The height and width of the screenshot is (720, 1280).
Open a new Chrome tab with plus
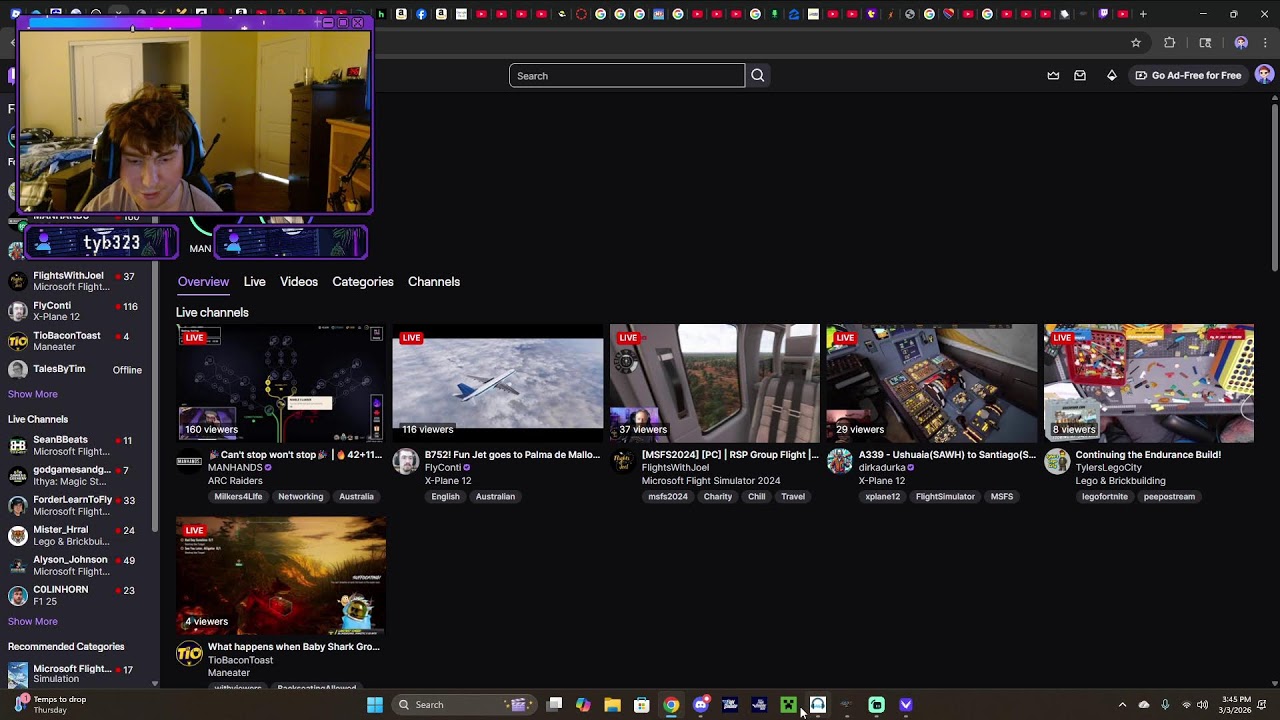[x=1143, y=14]
